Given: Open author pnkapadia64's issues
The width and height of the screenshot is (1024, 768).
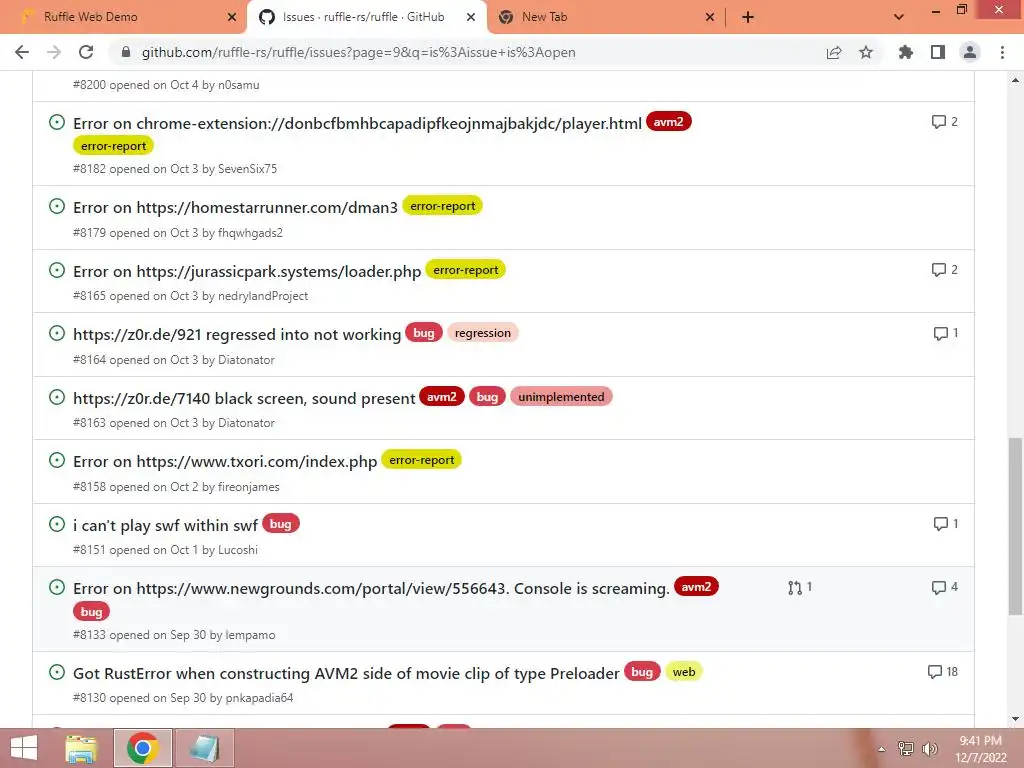Looking at the screenshot, I should [x=259, y=698].
